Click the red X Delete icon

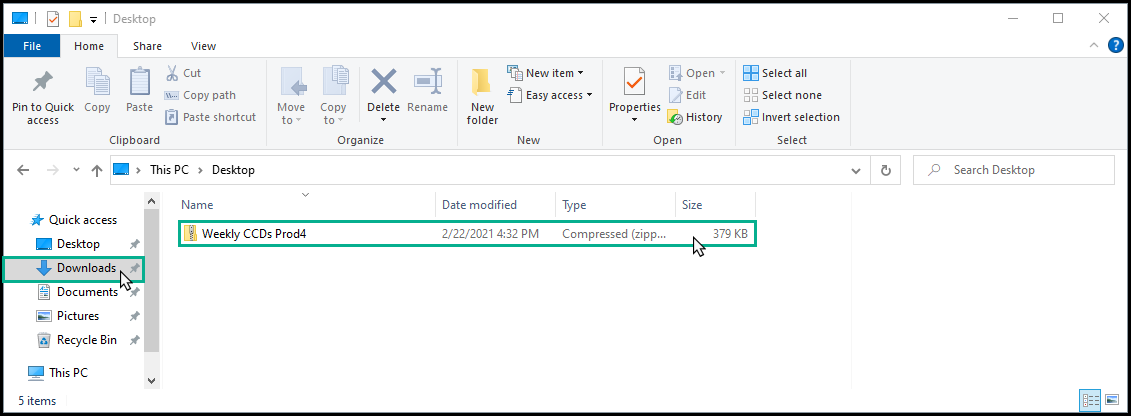[x=384, y=81]
